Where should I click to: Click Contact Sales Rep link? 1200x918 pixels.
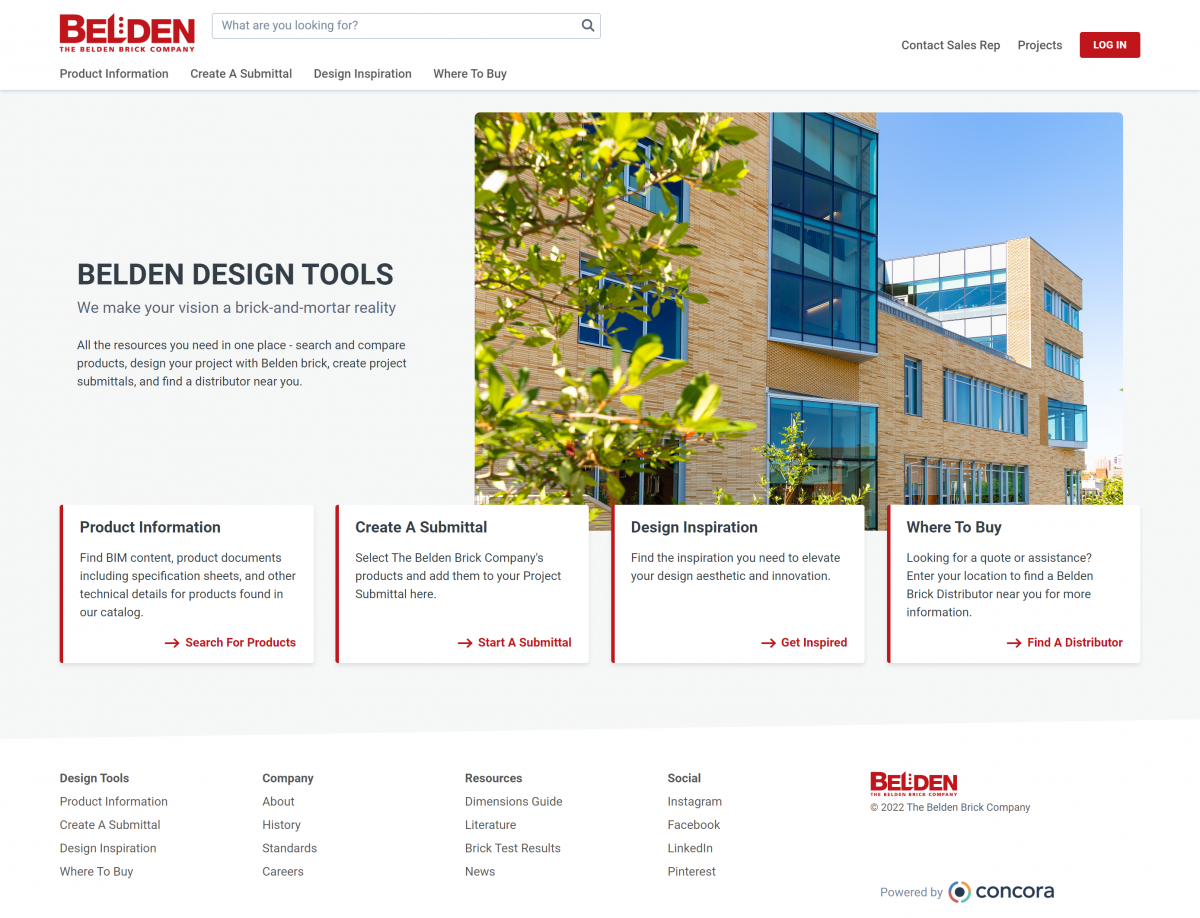950,45
